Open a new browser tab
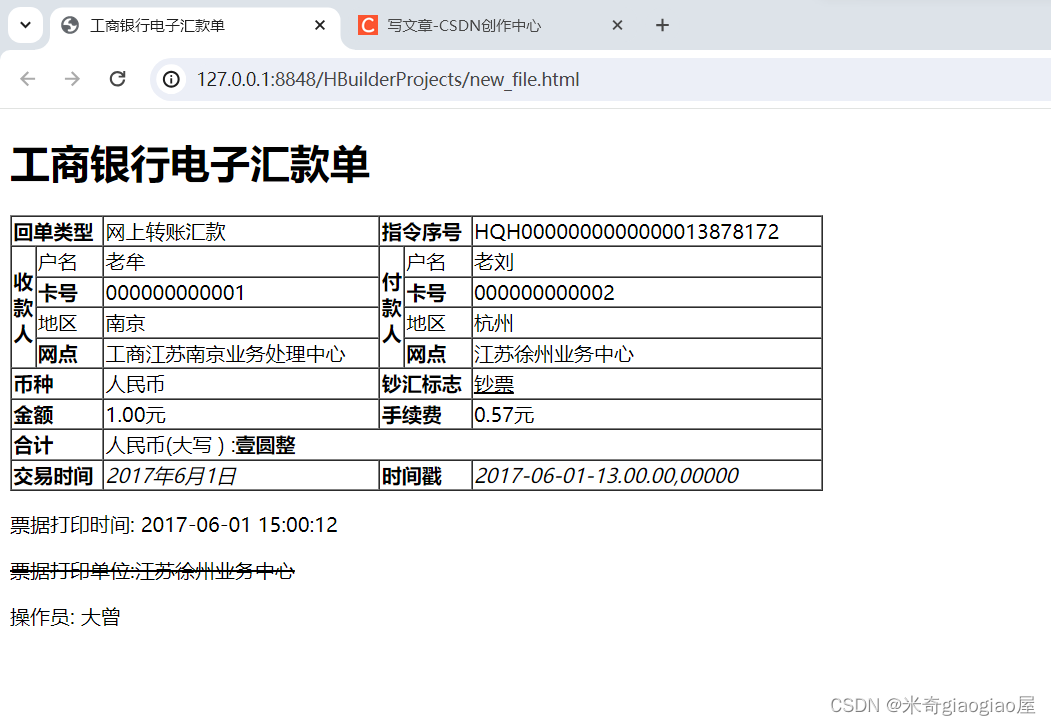 click(x=662, y=25)
